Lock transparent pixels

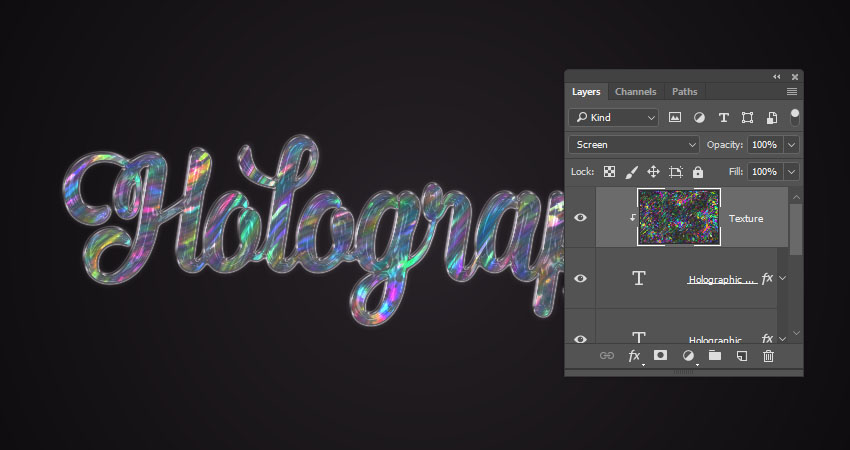coord(609,172)
